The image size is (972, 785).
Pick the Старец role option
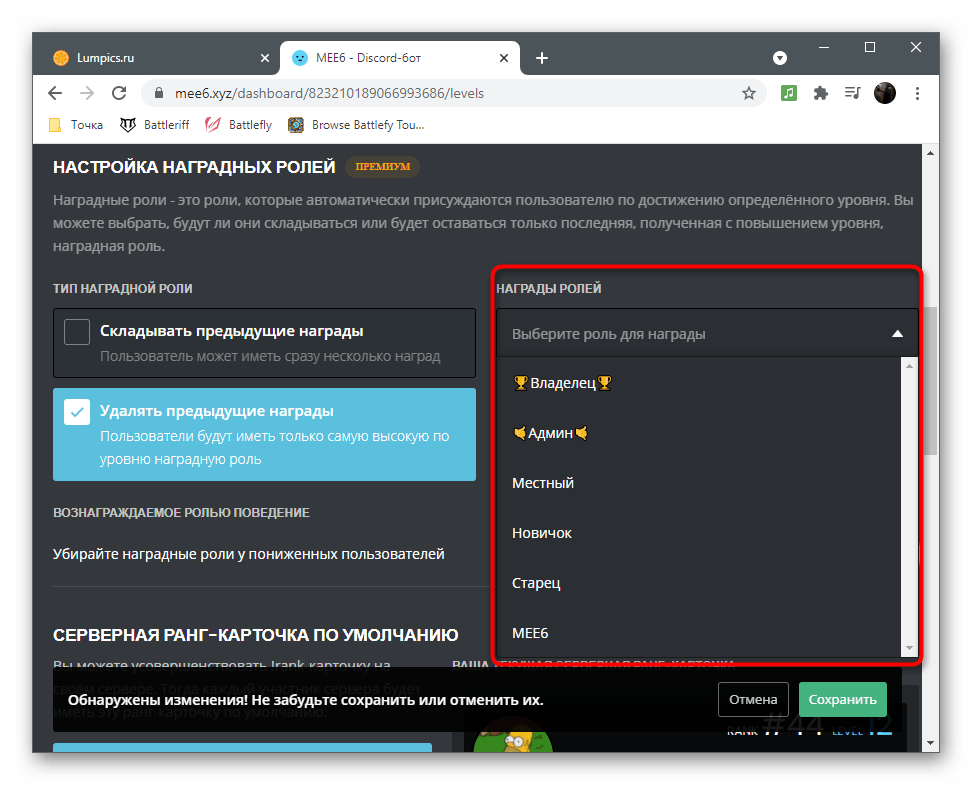click(536, 583)
